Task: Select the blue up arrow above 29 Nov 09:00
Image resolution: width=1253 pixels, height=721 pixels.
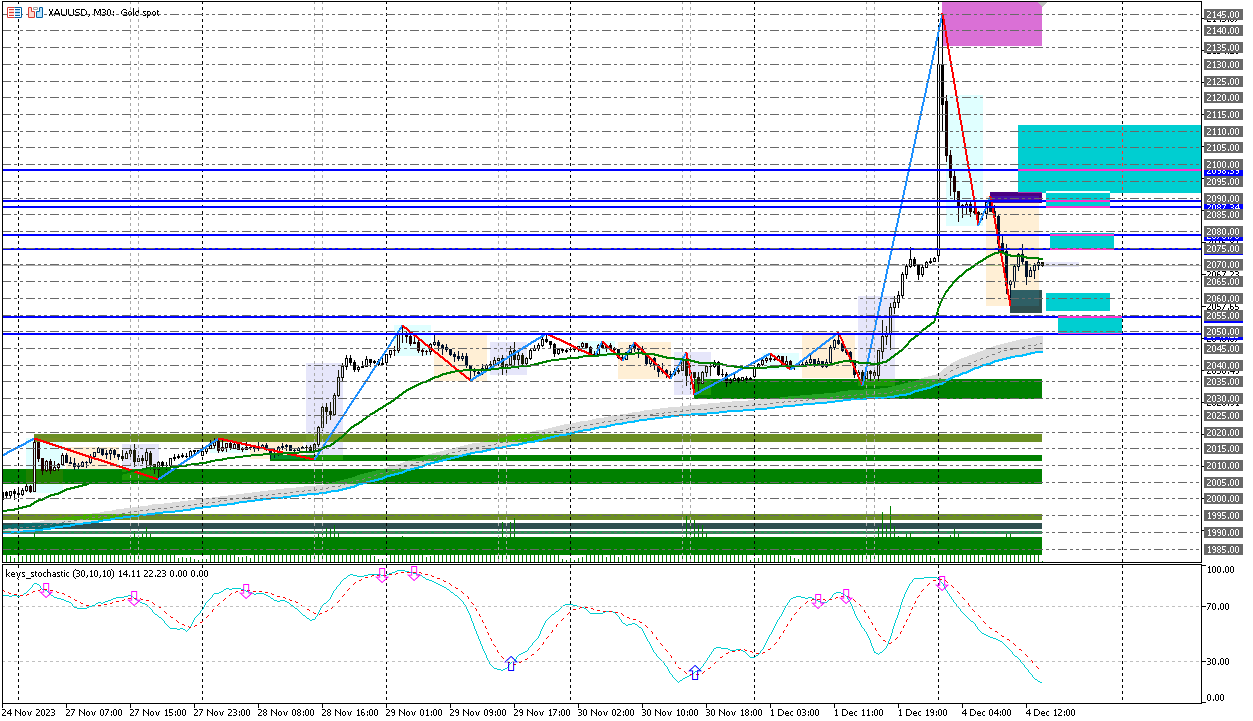Action: click(511, 663)
